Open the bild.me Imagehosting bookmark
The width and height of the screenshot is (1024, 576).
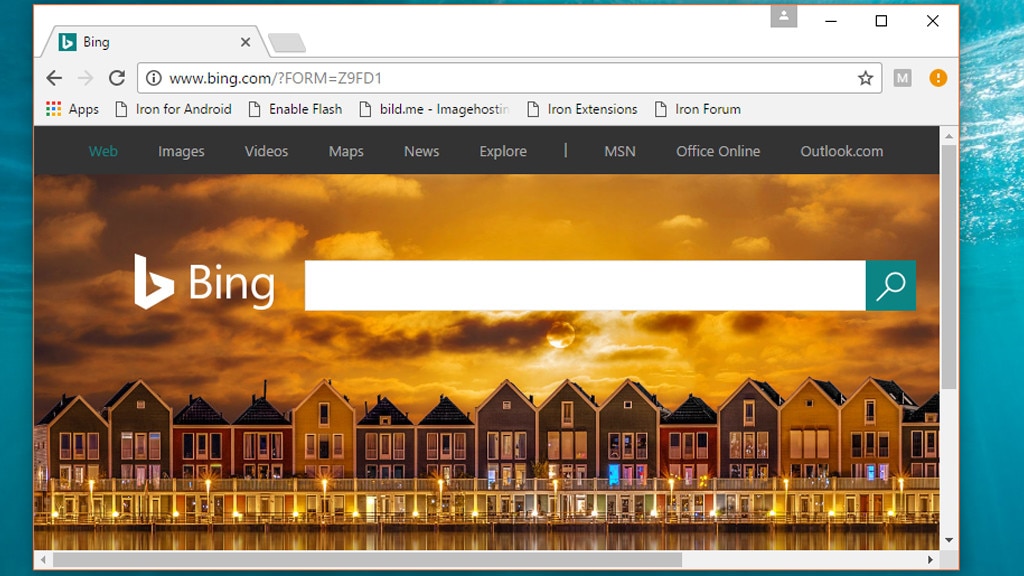(x=434, y=109)
